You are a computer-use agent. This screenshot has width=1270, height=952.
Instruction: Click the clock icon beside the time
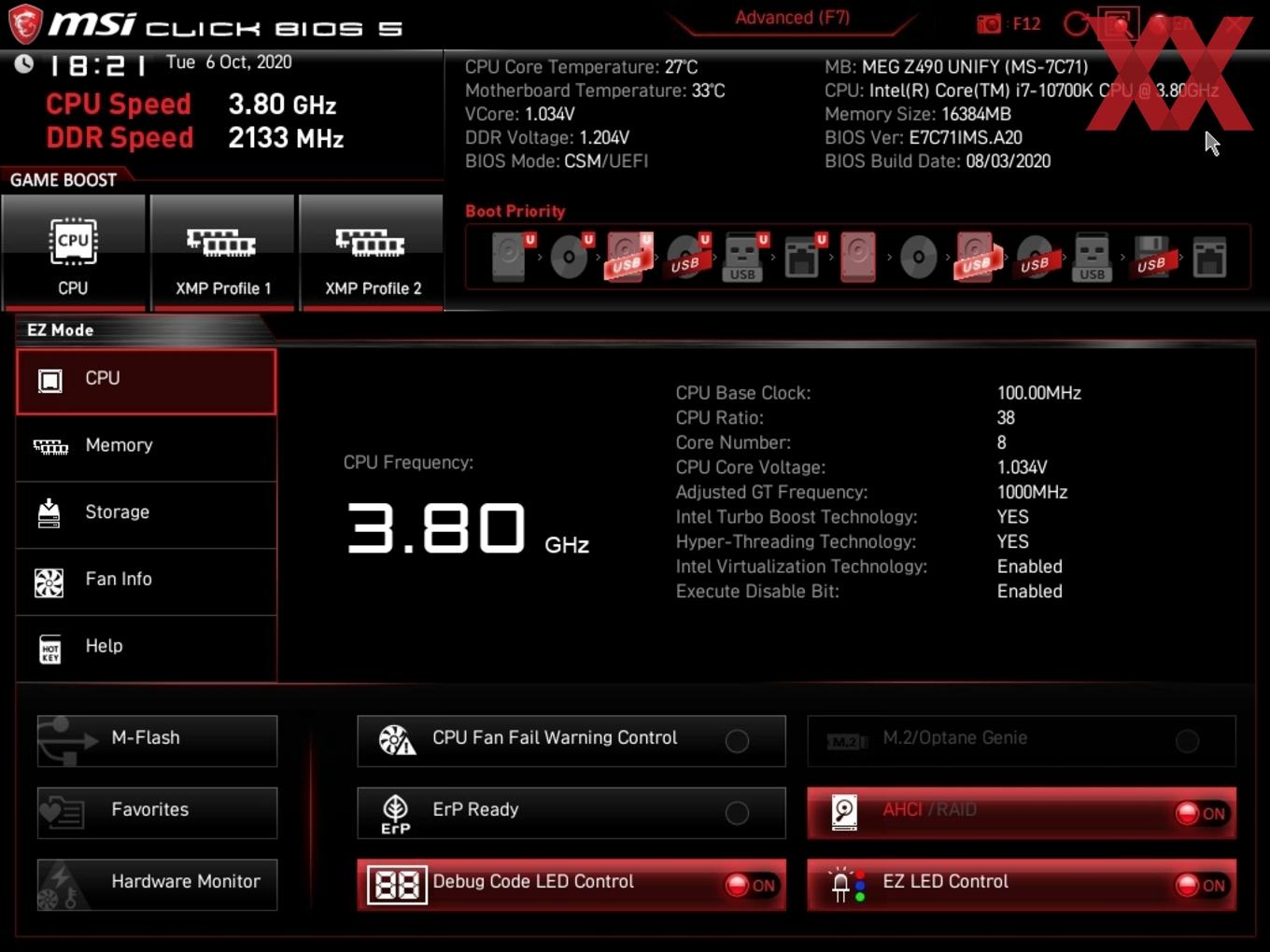[24, 63]
